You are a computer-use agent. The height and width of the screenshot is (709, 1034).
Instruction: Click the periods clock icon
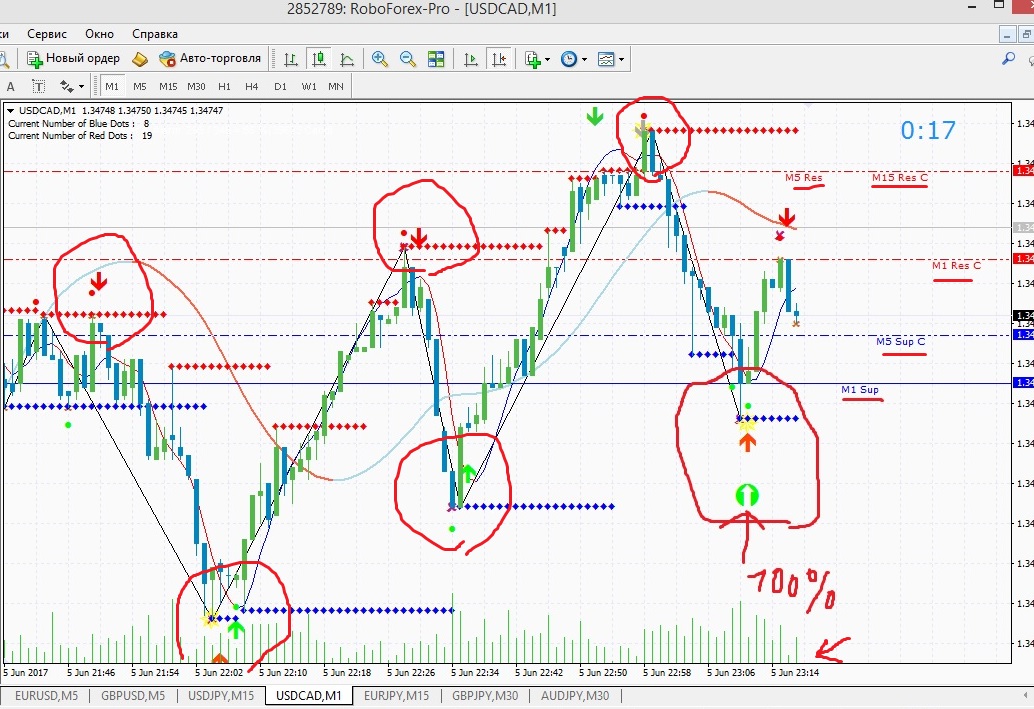(568, 59)
